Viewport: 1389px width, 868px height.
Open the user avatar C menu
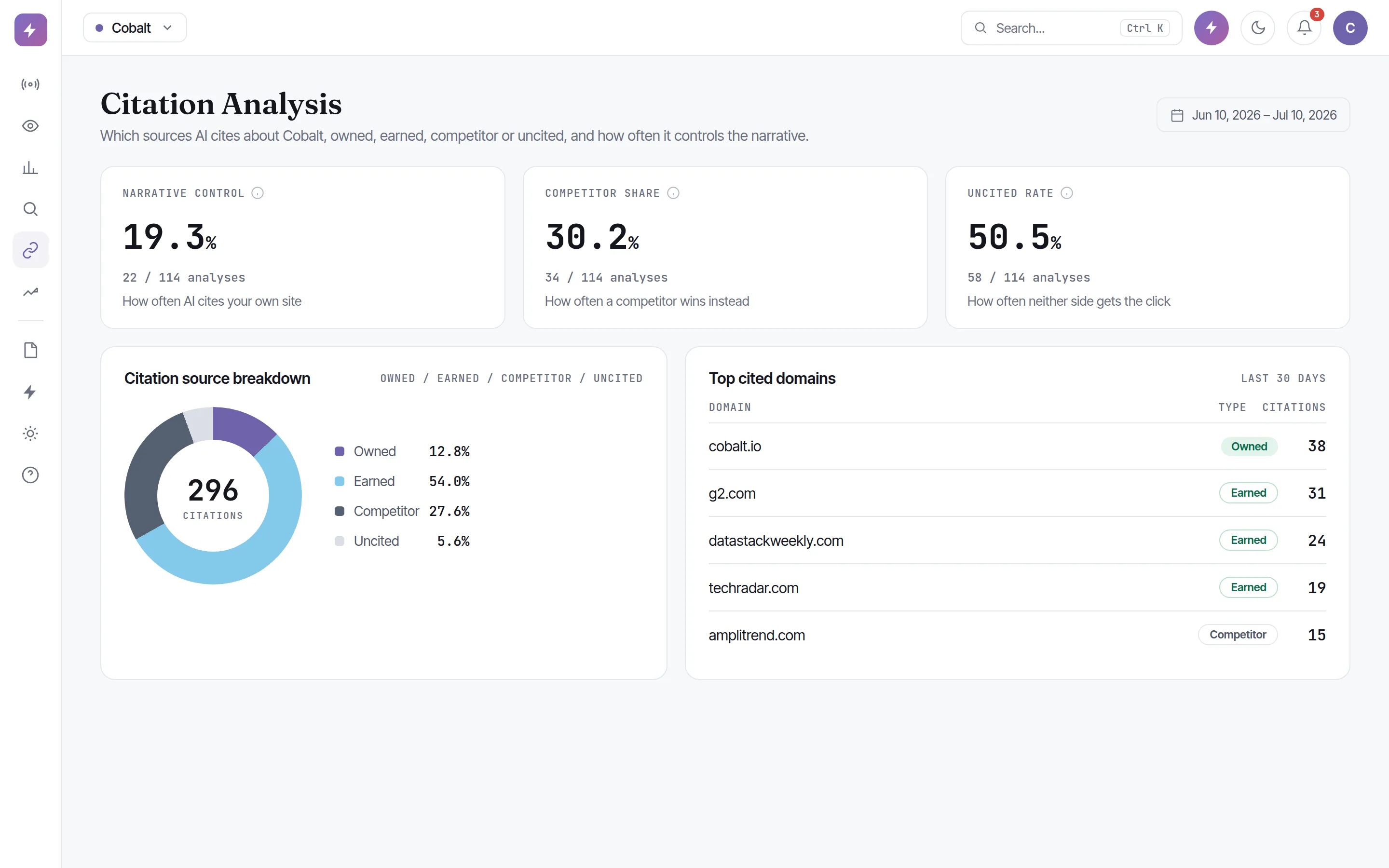(1350, 27)
